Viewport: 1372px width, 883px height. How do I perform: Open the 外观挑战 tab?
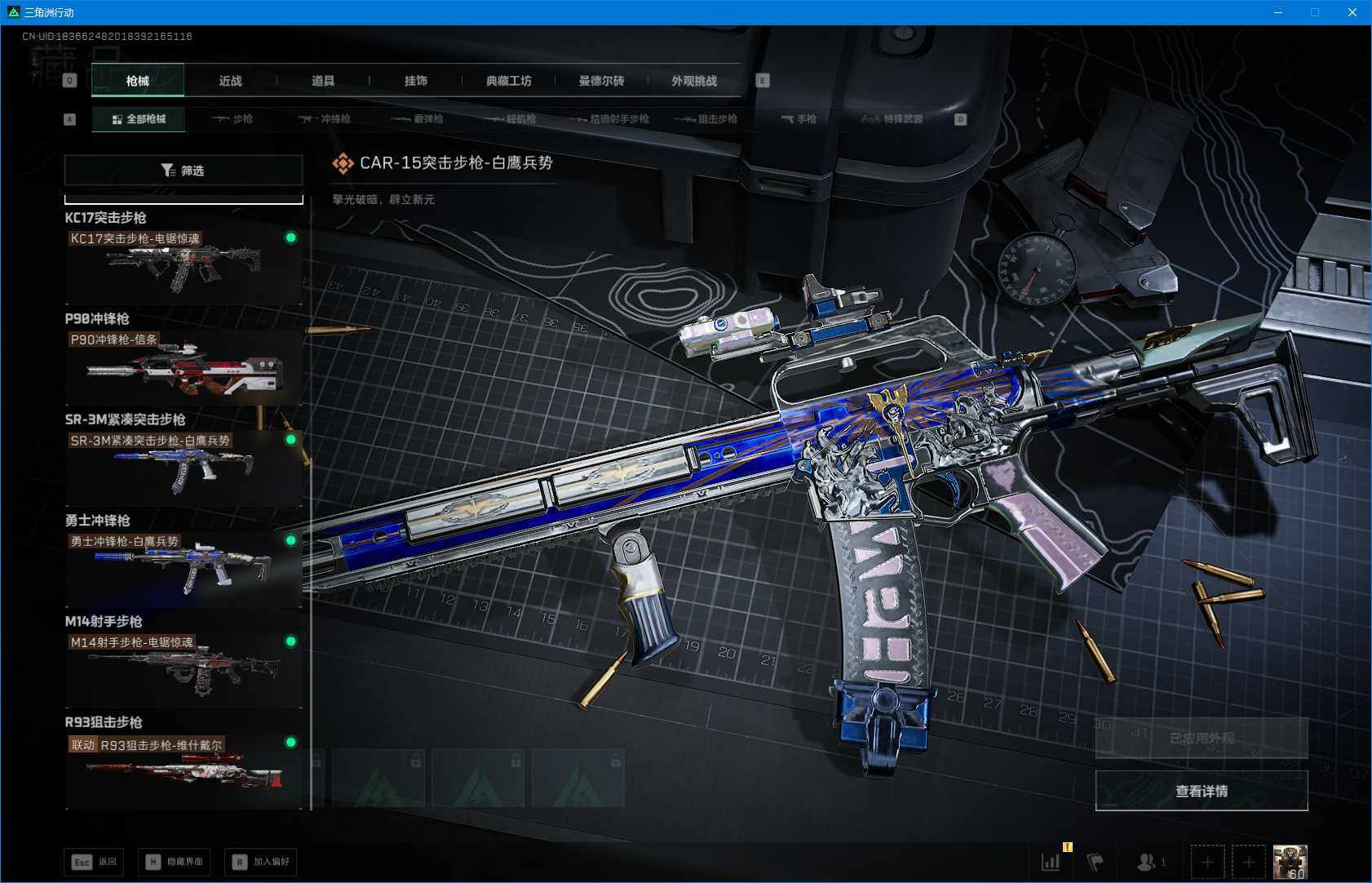693,81
